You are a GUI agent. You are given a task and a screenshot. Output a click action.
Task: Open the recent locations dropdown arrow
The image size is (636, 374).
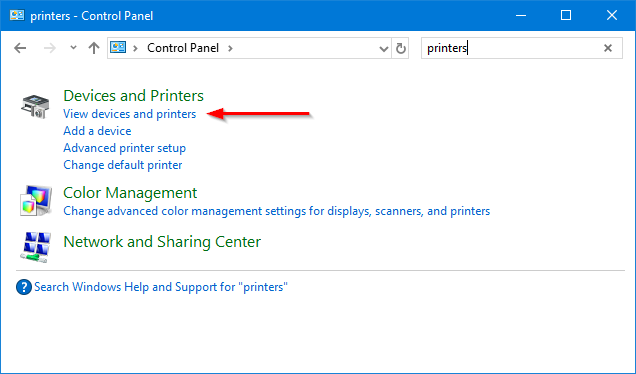(x=73, y=48)
